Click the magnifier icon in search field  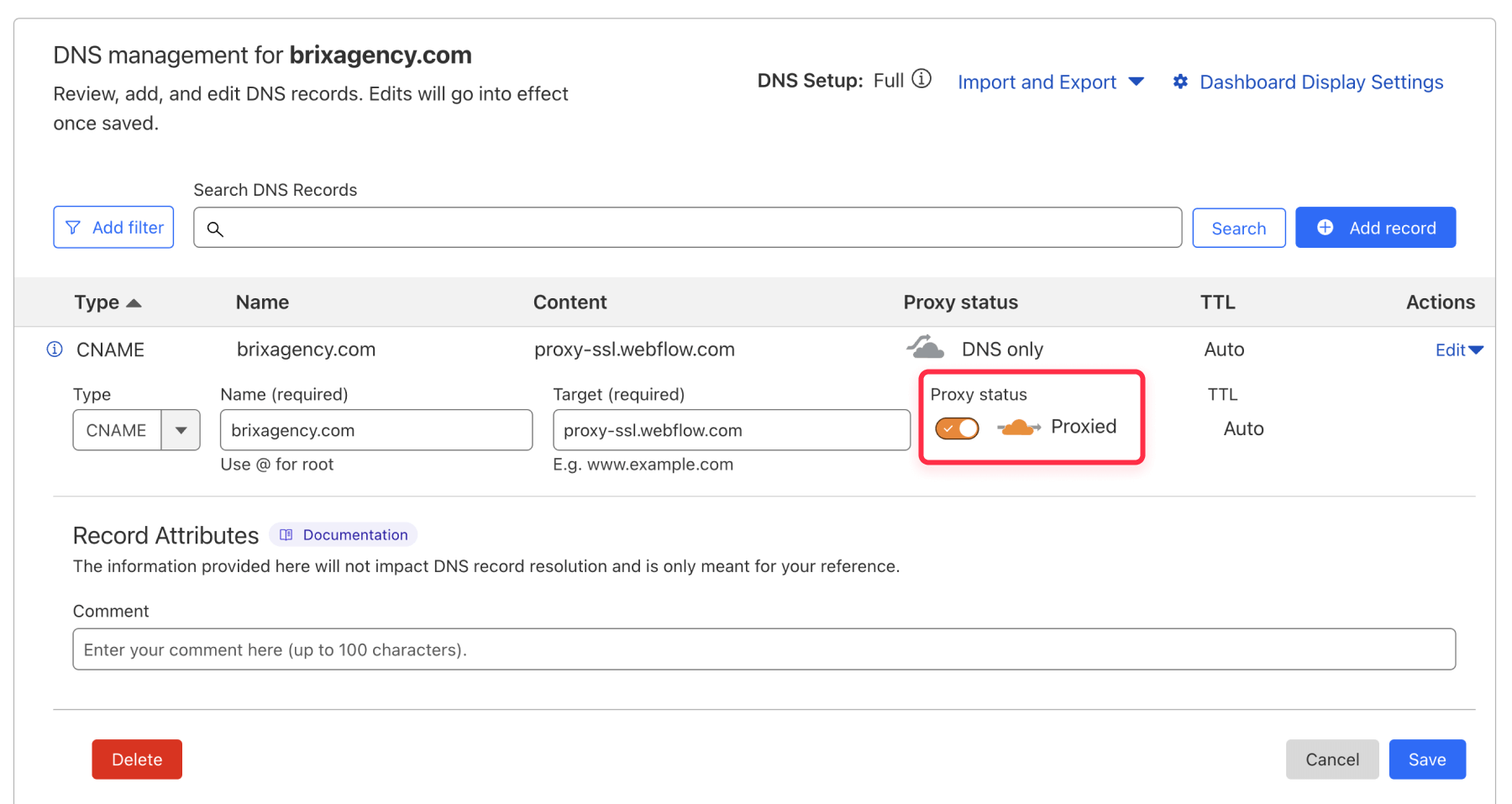coord(215,229)
